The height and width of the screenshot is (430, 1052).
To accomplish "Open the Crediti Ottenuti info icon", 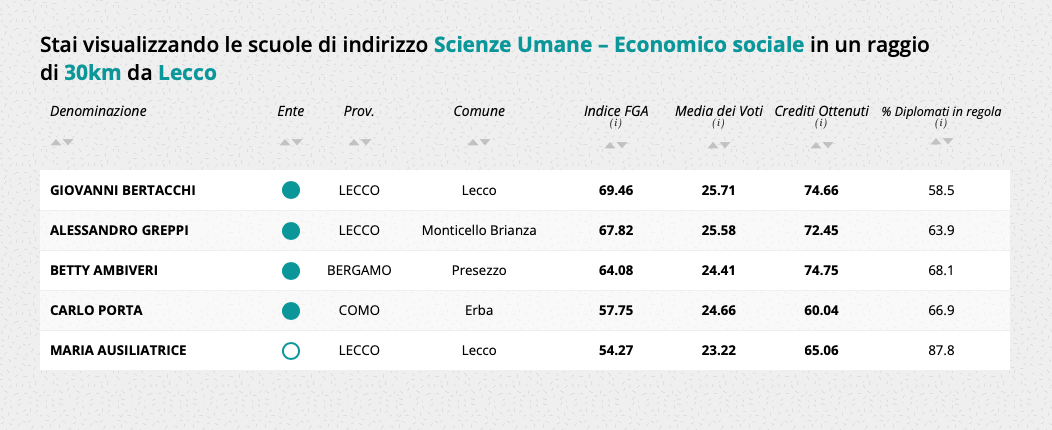I will point(821,124).
